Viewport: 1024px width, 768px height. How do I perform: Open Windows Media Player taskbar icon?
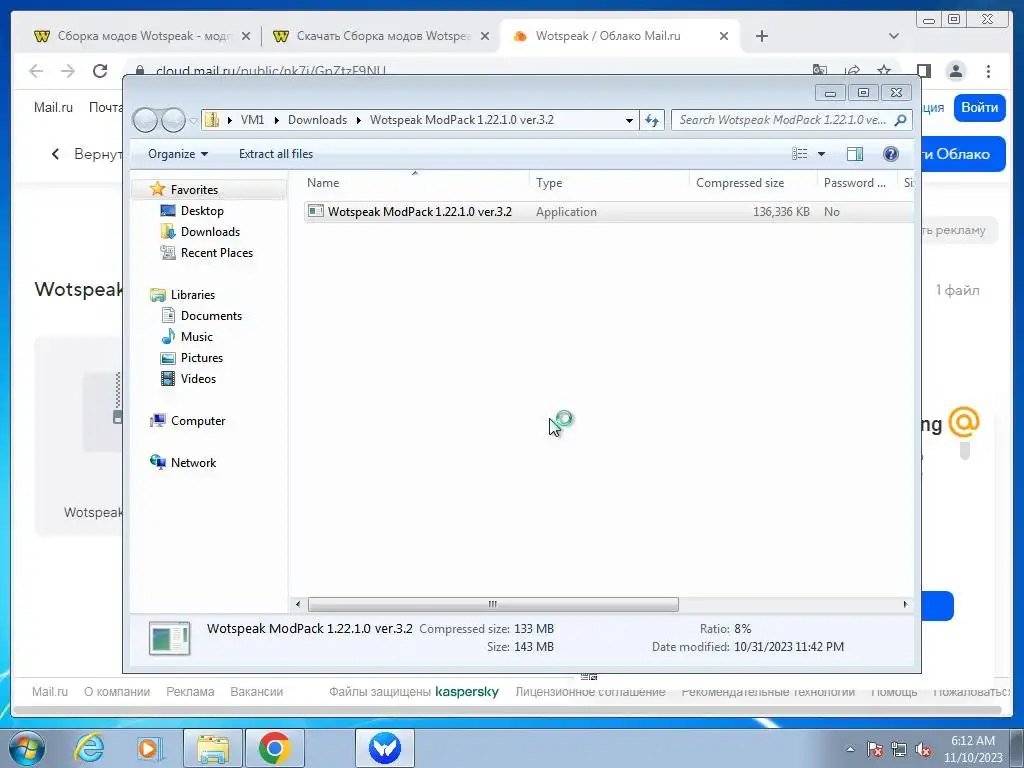pyautogui.click(x=150, y=748)
